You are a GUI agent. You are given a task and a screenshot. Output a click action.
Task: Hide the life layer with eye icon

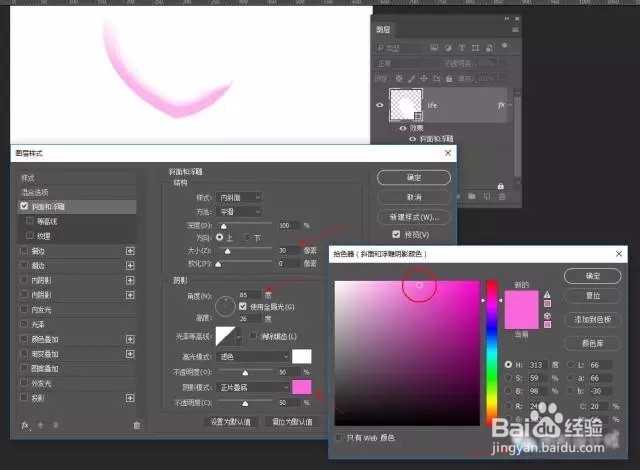tap(381, 103)
